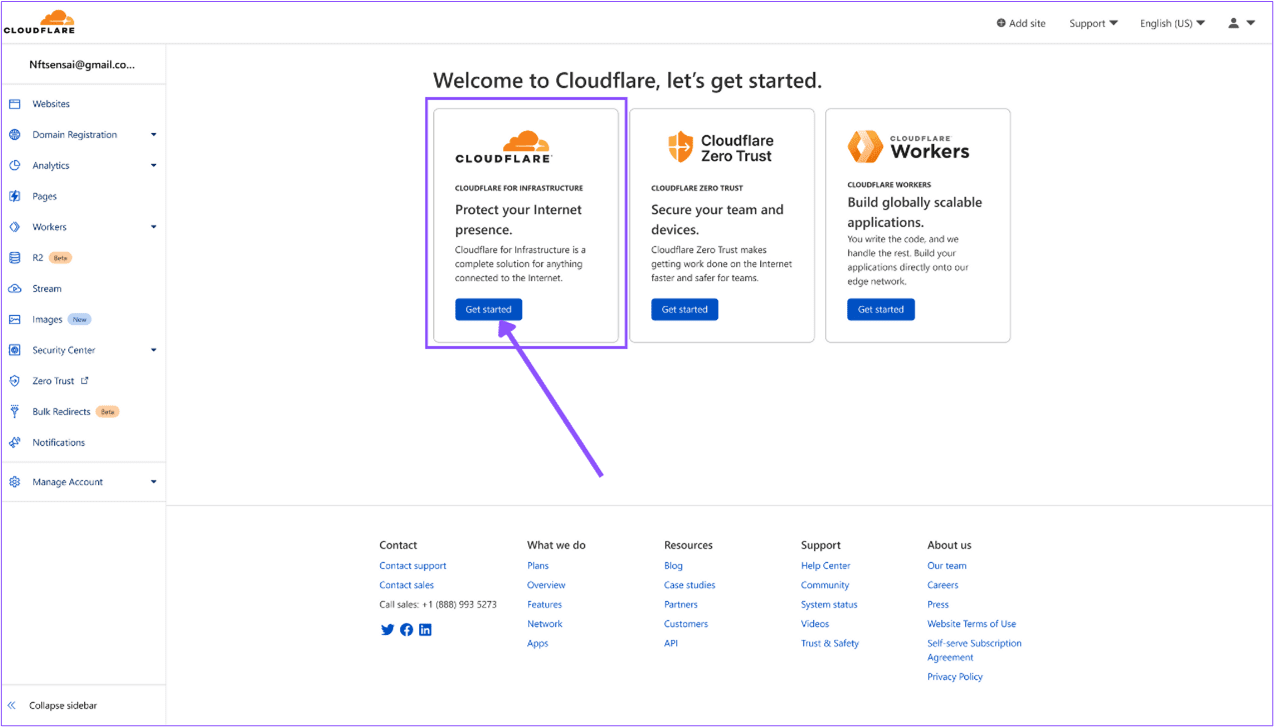Open the Privacy Policy link
Viewport: 1274px width, 727px height.
point(955,677)
